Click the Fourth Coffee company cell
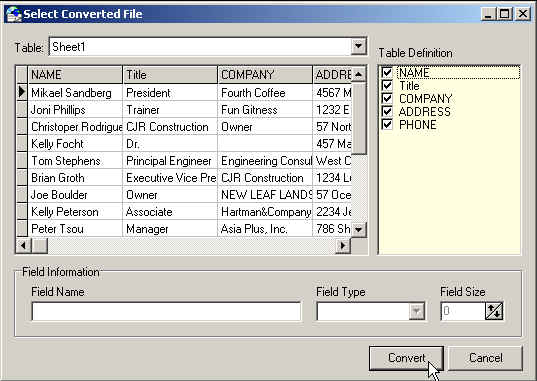537x381 pixels. coord(265,93)
